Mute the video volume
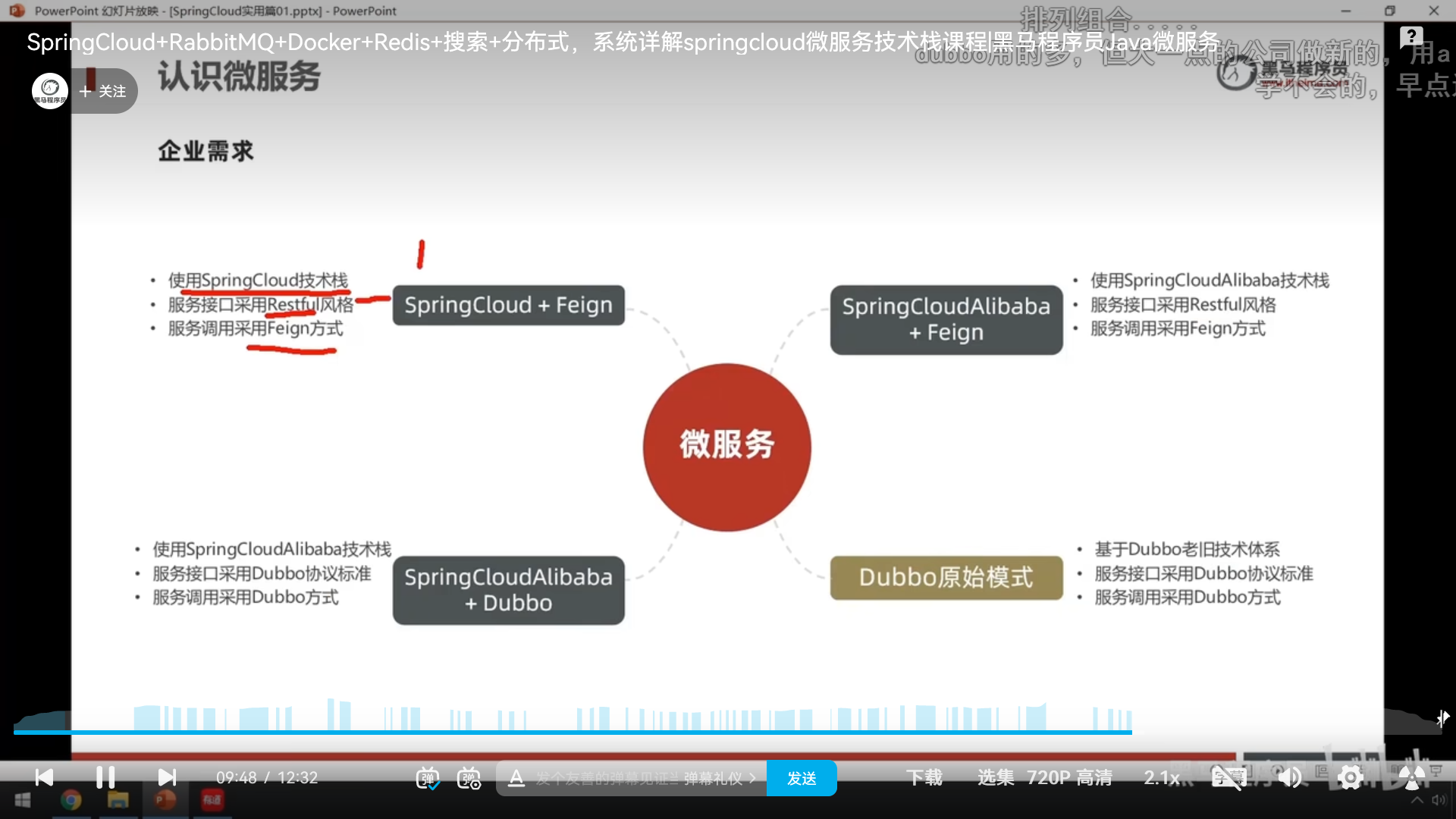 pos(1289,777)
